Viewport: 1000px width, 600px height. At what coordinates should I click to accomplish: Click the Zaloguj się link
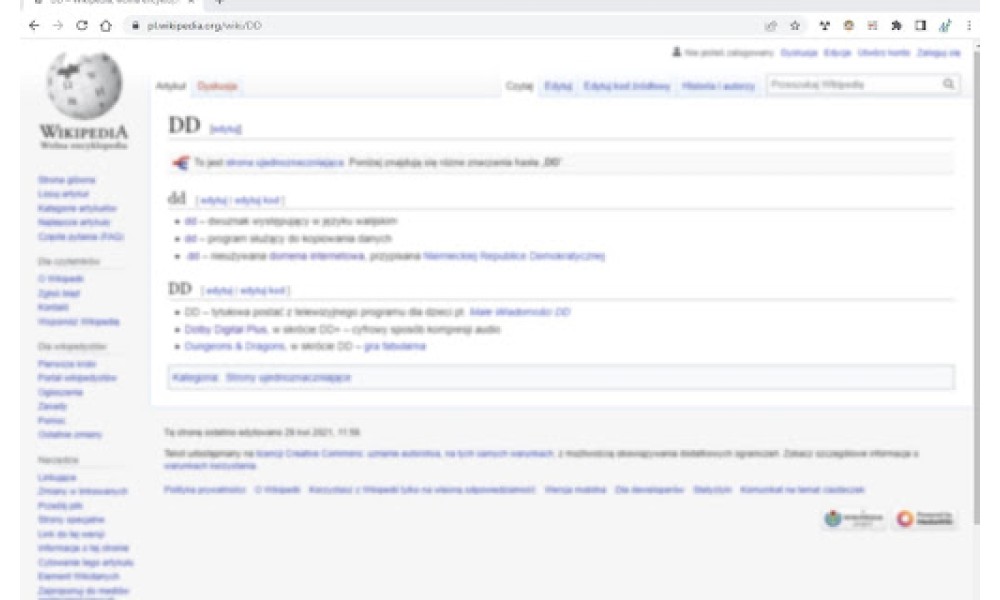[x=939, y=53]
